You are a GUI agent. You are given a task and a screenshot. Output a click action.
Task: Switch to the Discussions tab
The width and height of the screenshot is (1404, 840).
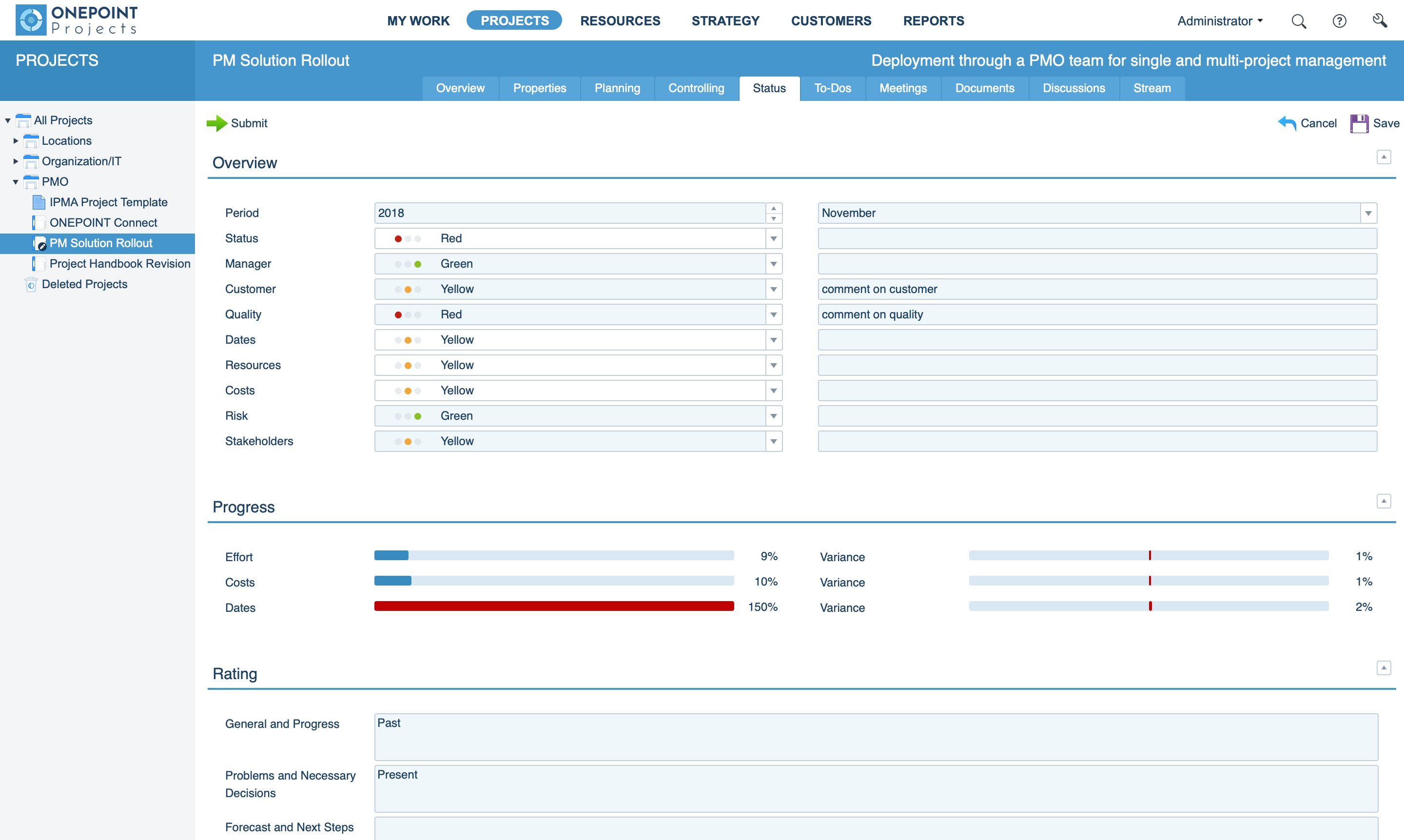click(1073, 88)
